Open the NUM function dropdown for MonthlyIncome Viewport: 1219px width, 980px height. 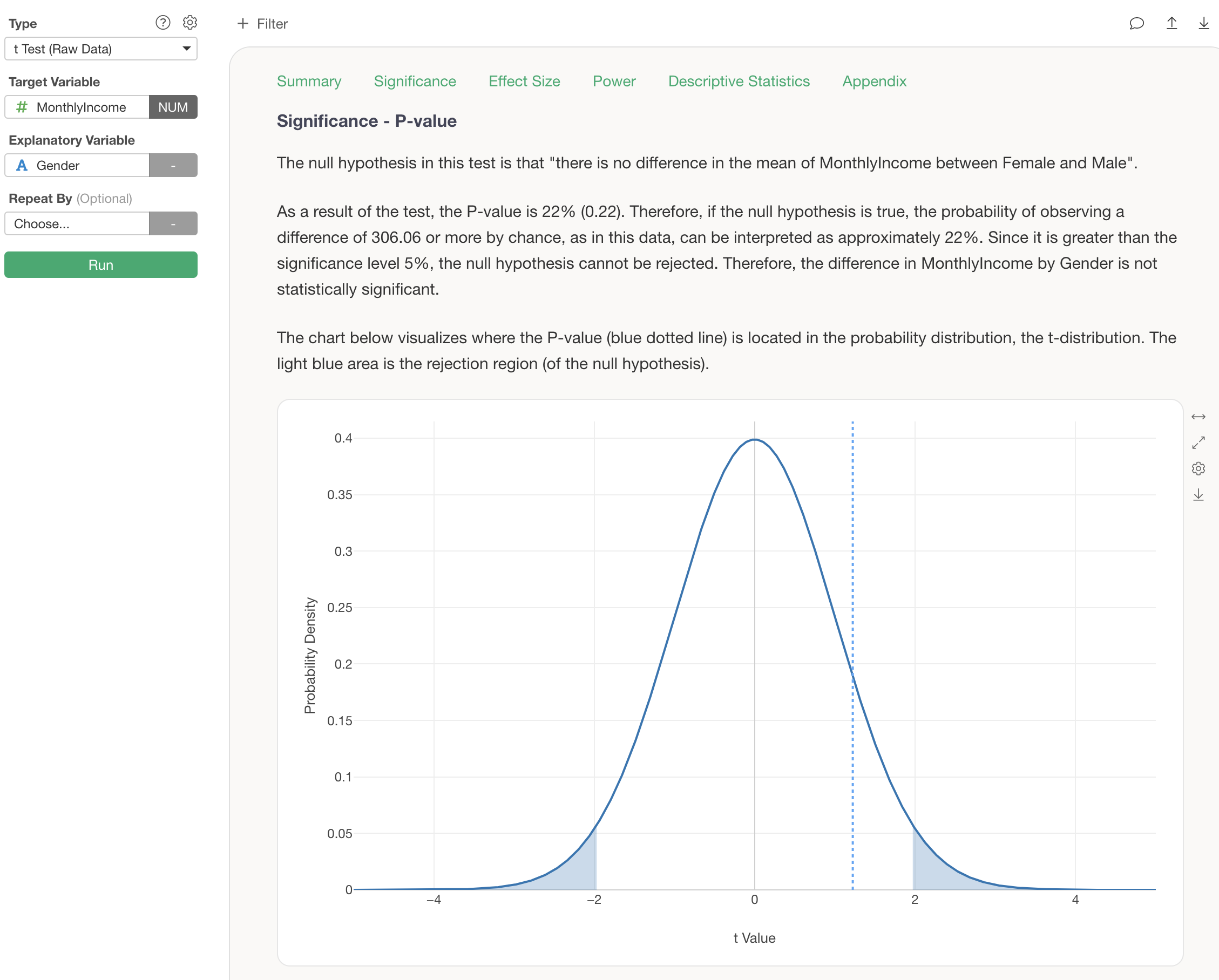173,107
